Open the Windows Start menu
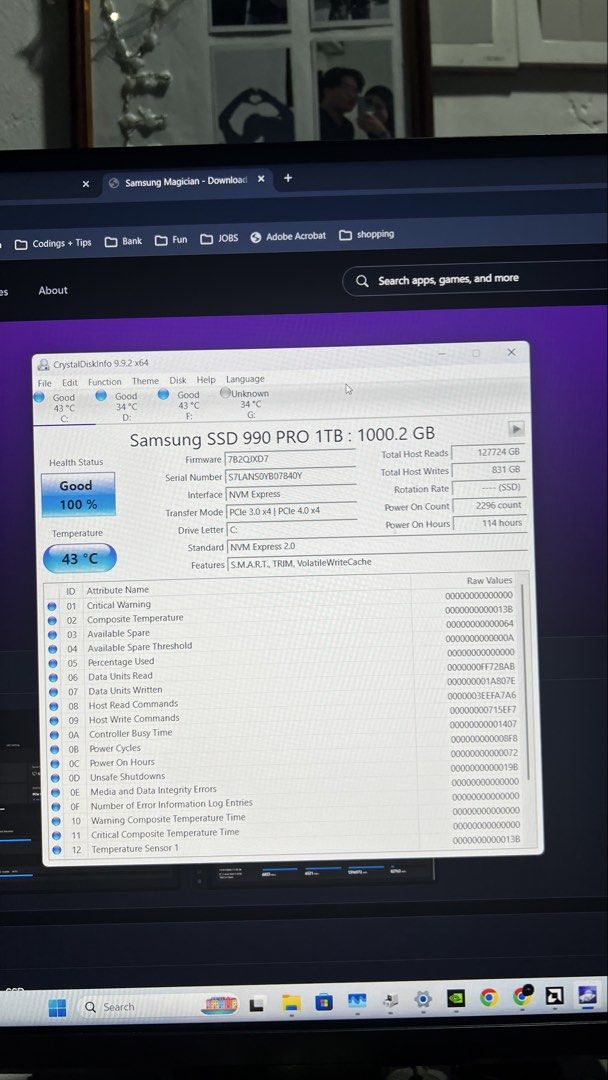Viewport: 608px width, 1080px height. pos(57,1008)
